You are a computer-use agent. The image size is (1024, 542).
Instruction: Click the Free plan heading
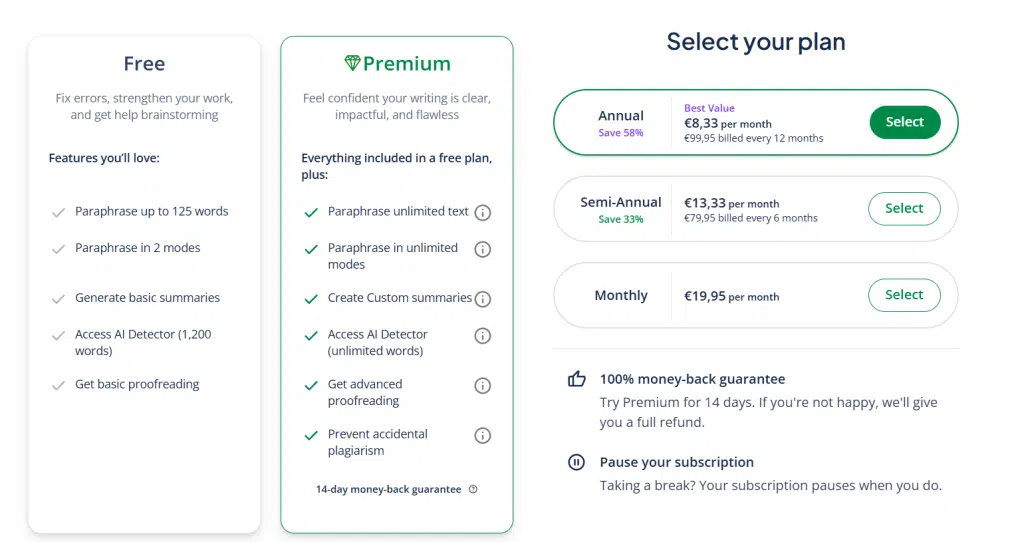(x=144, y=63)
